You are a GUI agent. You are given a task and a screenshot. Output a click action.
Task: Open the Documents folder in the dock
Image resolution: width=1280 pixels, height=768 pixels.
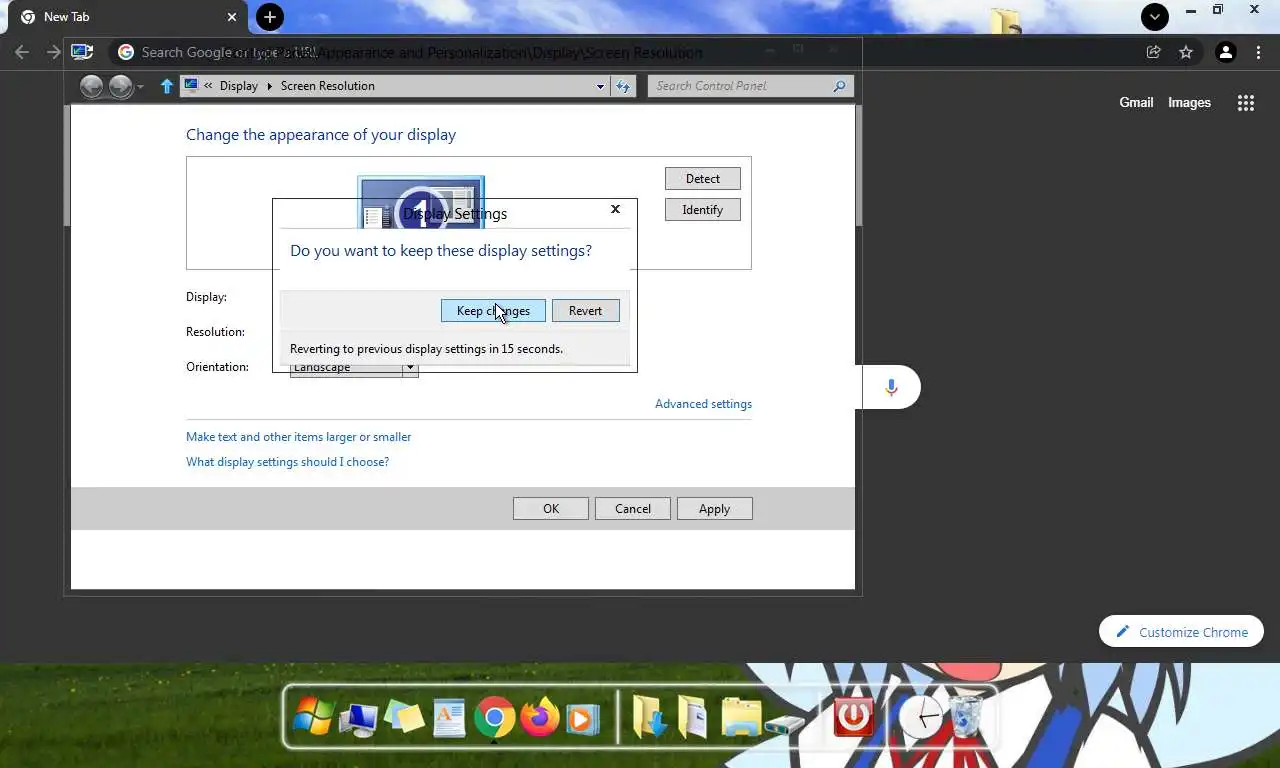click(693, 717)
